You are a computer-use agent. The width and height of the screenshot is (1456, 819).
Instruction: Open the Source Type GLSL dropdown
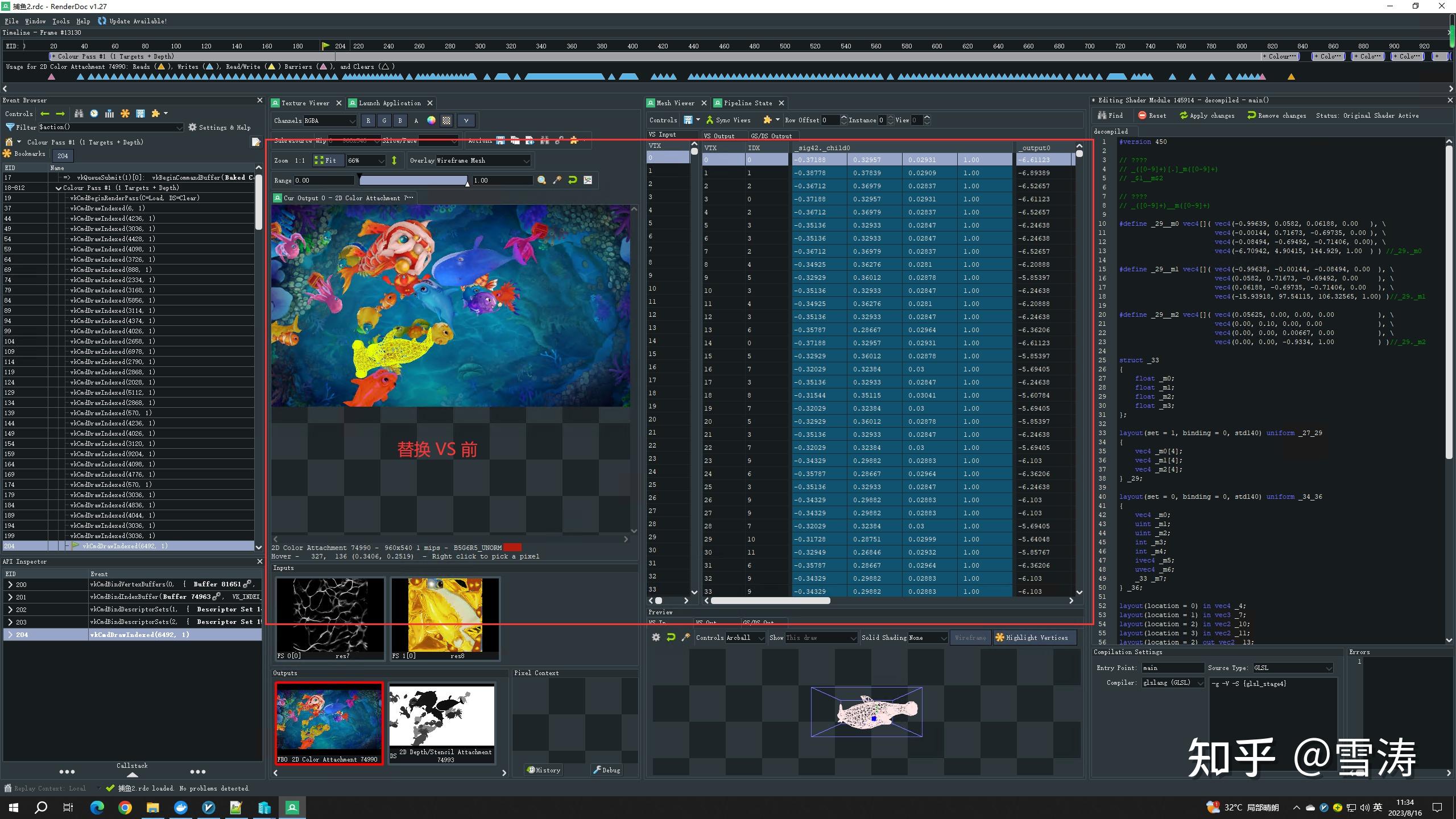(1293, 668)
